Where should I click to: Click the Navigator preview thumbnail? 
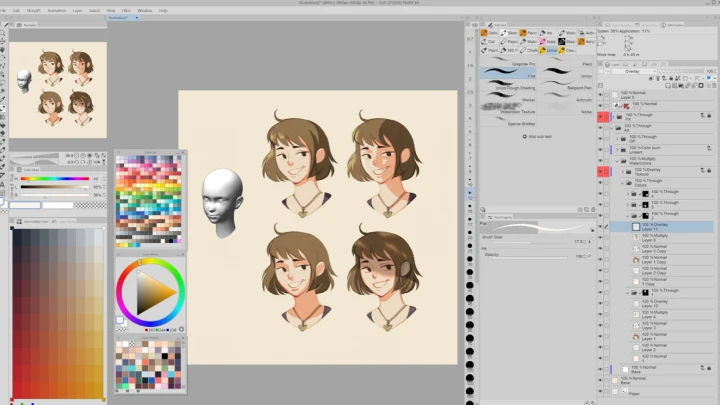(x=58, y=90)
